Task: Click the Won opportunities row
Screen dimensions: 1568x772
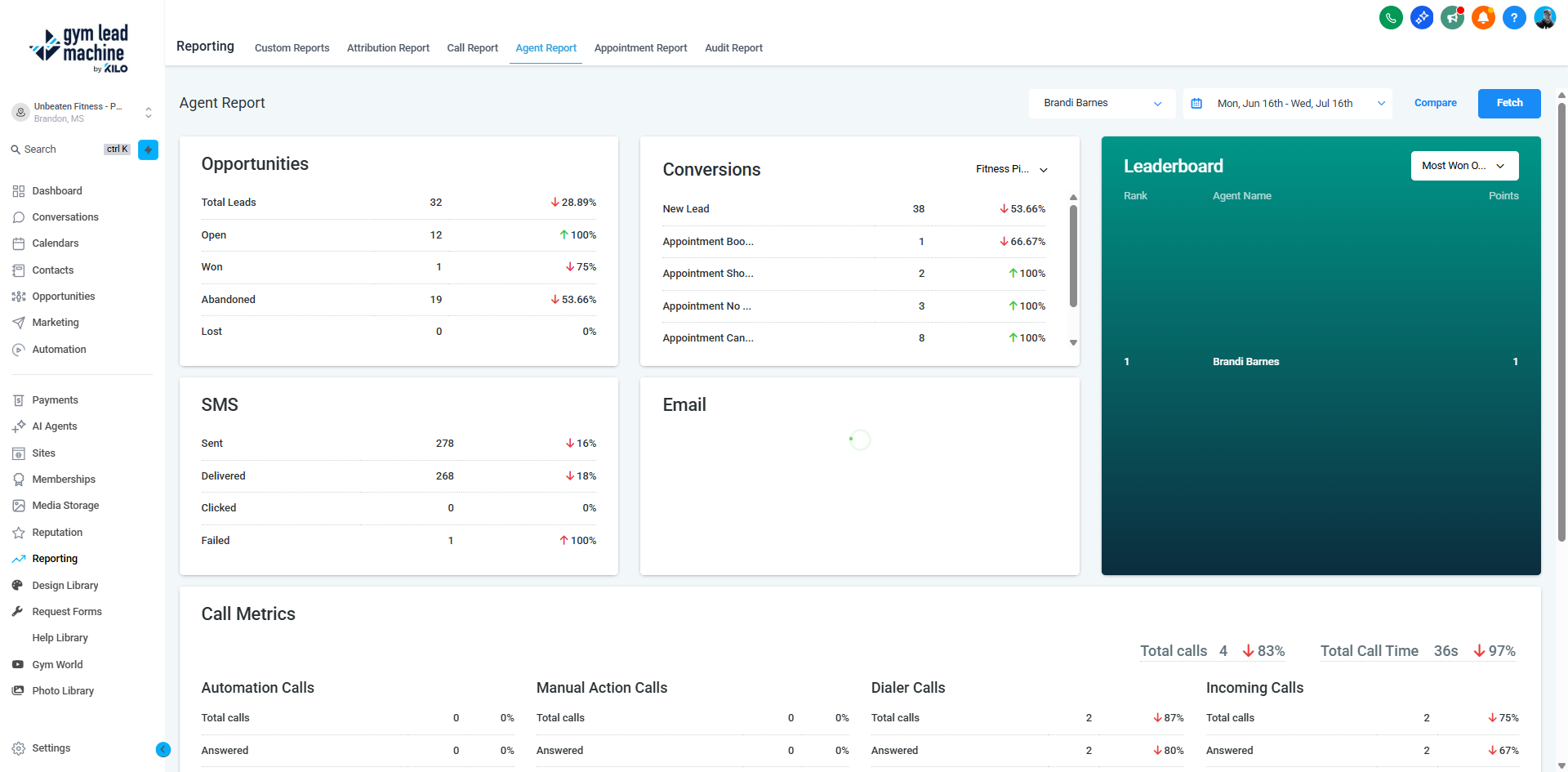Action: point(399,267)
